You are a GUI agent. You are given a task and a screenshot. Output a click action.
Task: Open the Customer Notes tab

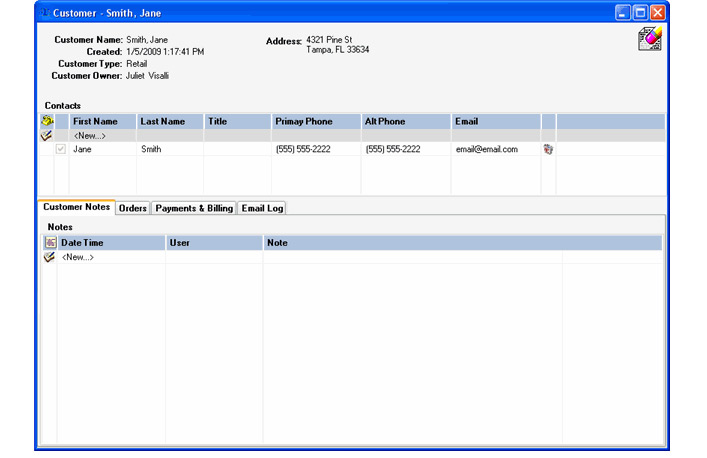77,207
